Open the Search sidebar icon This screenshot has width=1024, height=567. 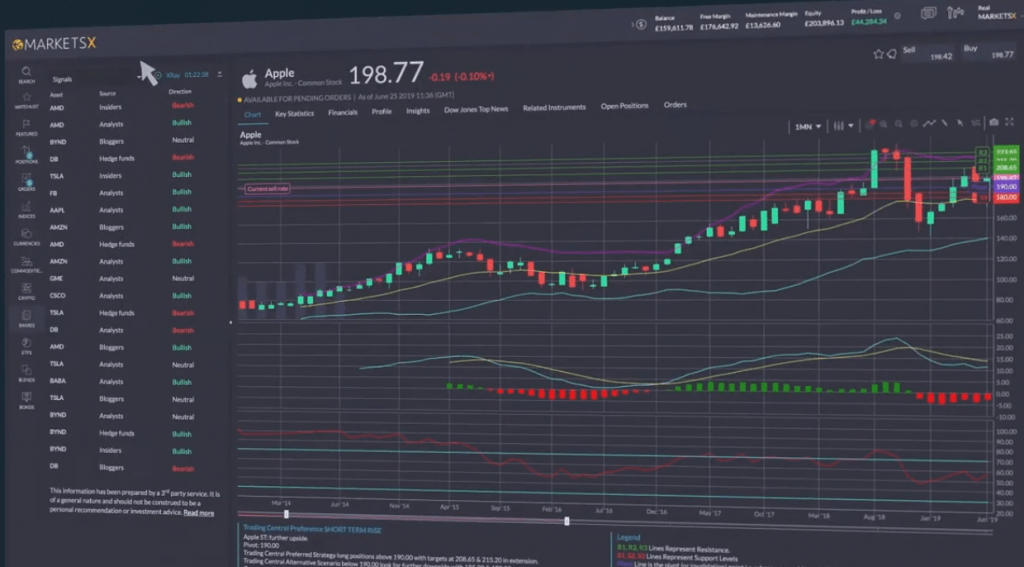click(26, 74)
